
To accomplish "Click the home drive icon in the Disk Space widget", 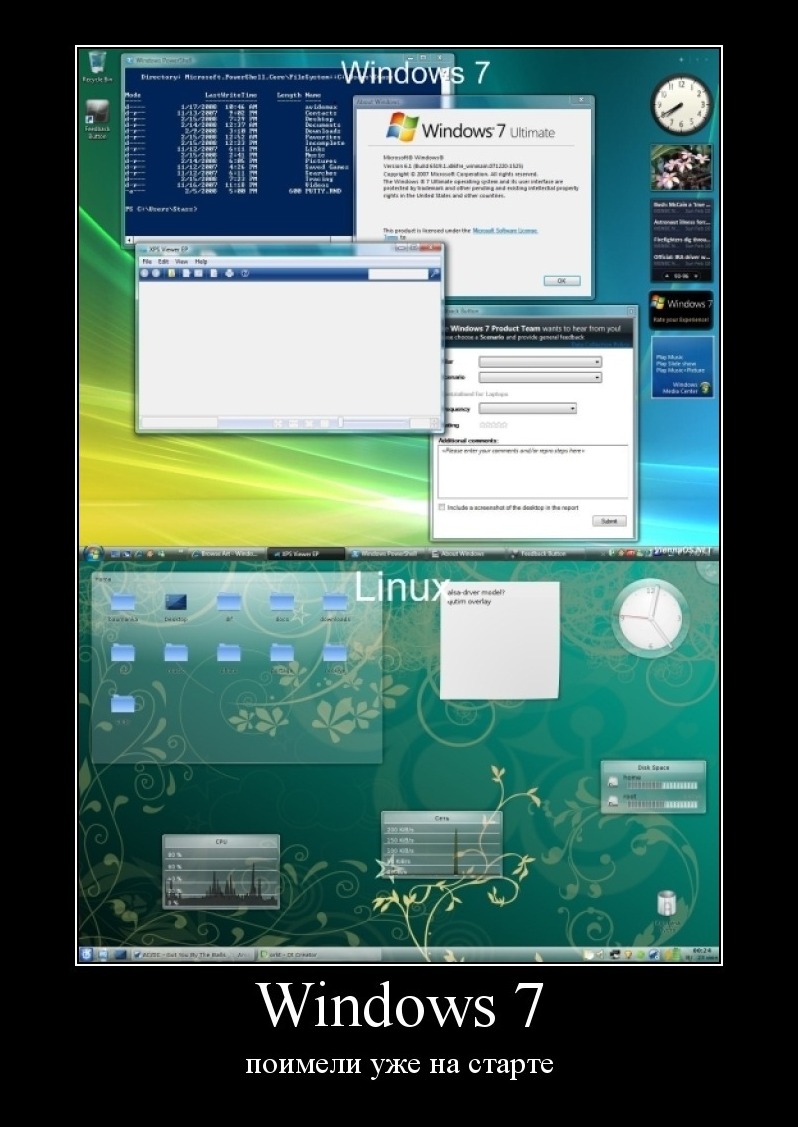I will click(x=613, y=782).
